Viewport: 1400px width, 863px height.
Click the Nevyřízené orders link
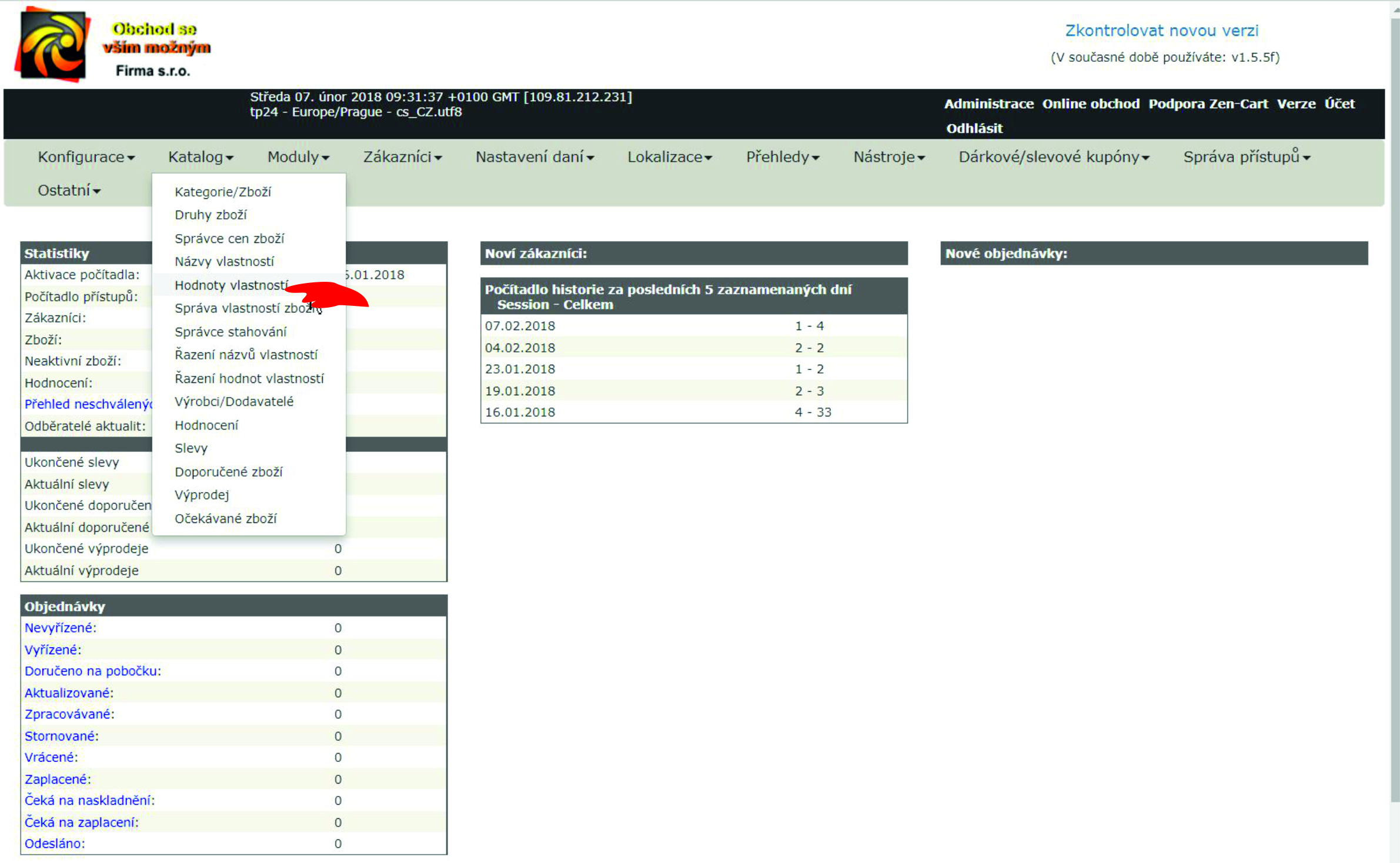point(60,628)
